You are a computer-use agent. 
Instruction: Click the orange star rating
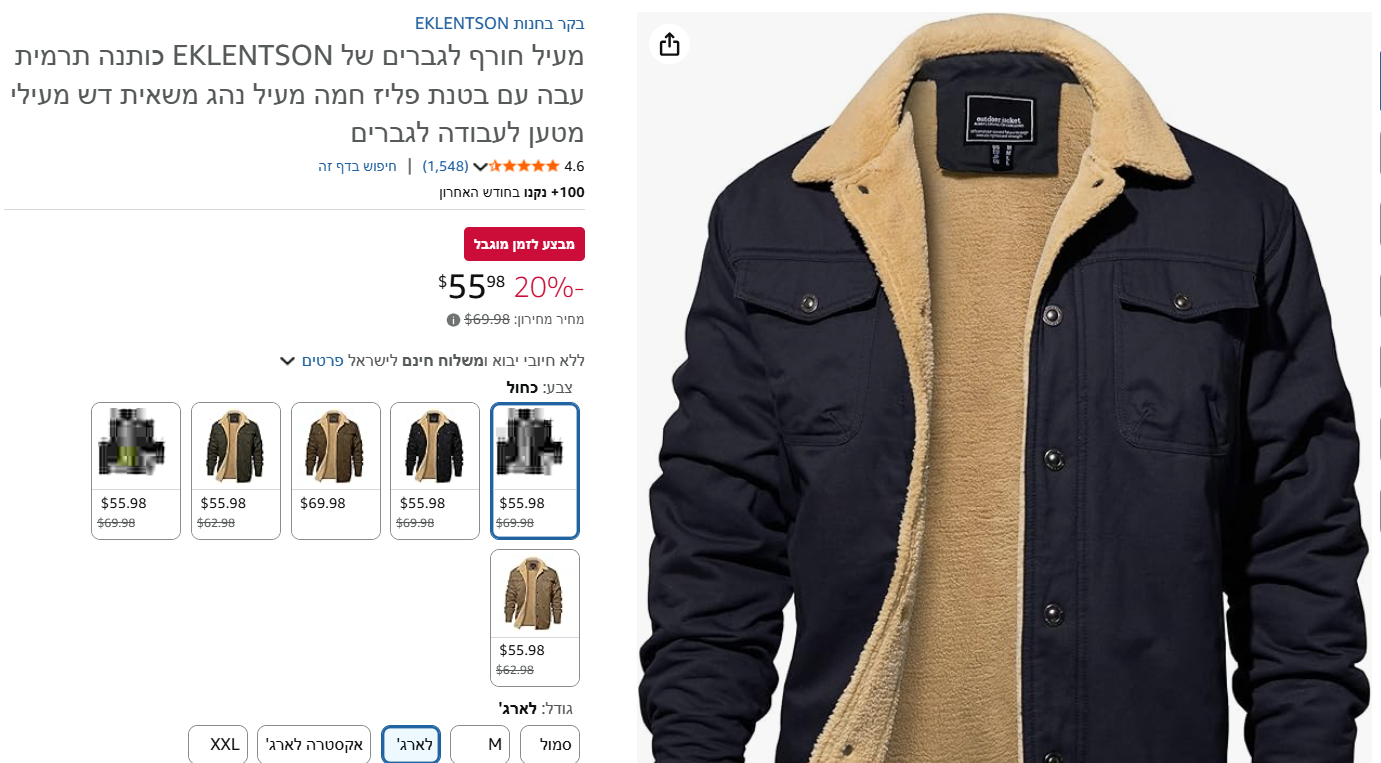[x=524, y=166]
